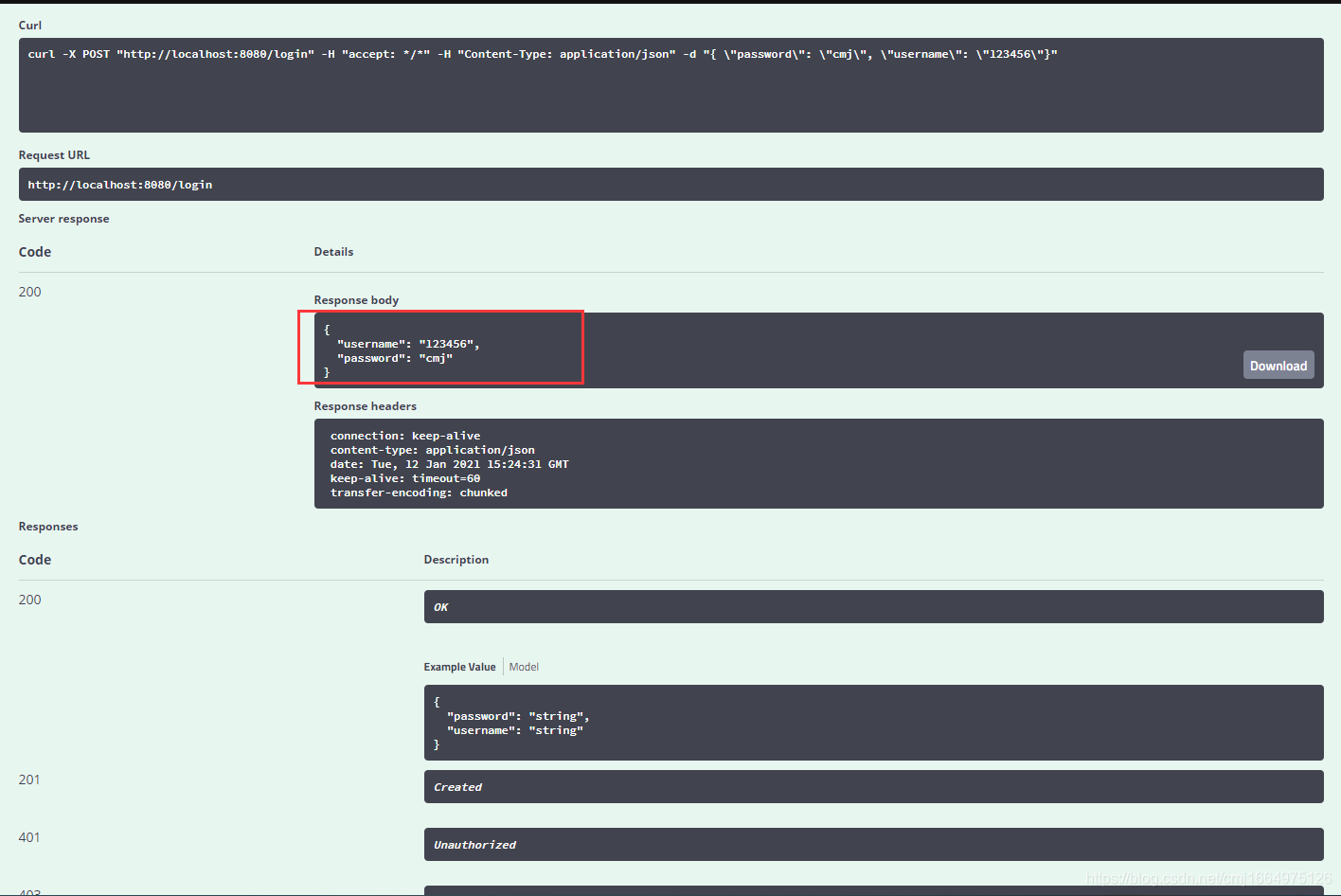This screenshot has height=896, width=1341.
Task: Click the Created description for code 201
Action: [874, 787]
